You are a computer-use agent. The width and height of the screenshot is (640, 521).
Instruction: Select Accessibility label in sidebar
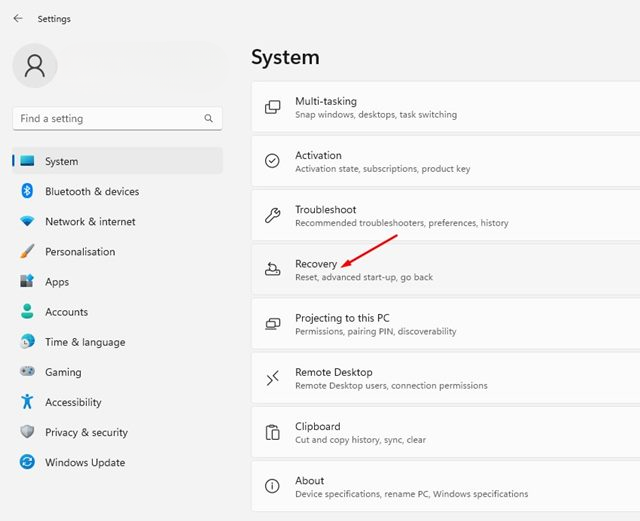click(73, 403)
